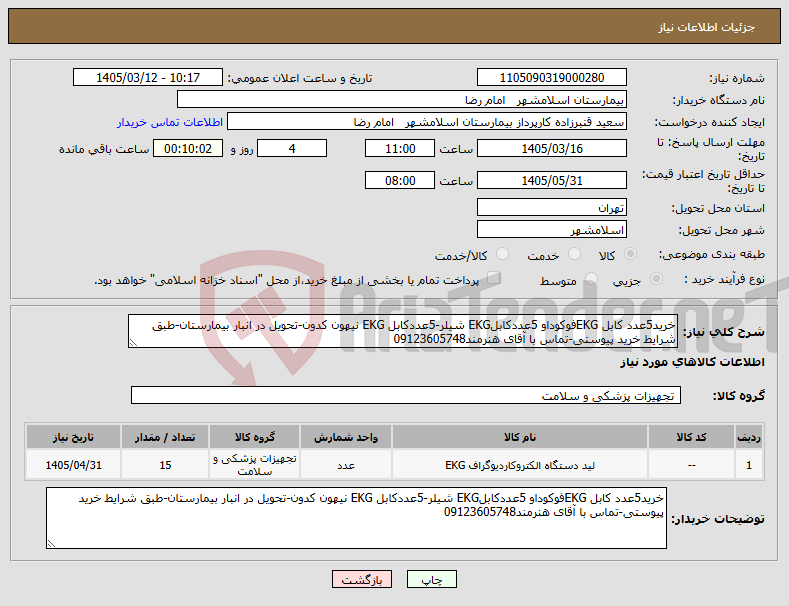Click the resize handle of description box
The image size is (789, 606).
pos(133,343)
